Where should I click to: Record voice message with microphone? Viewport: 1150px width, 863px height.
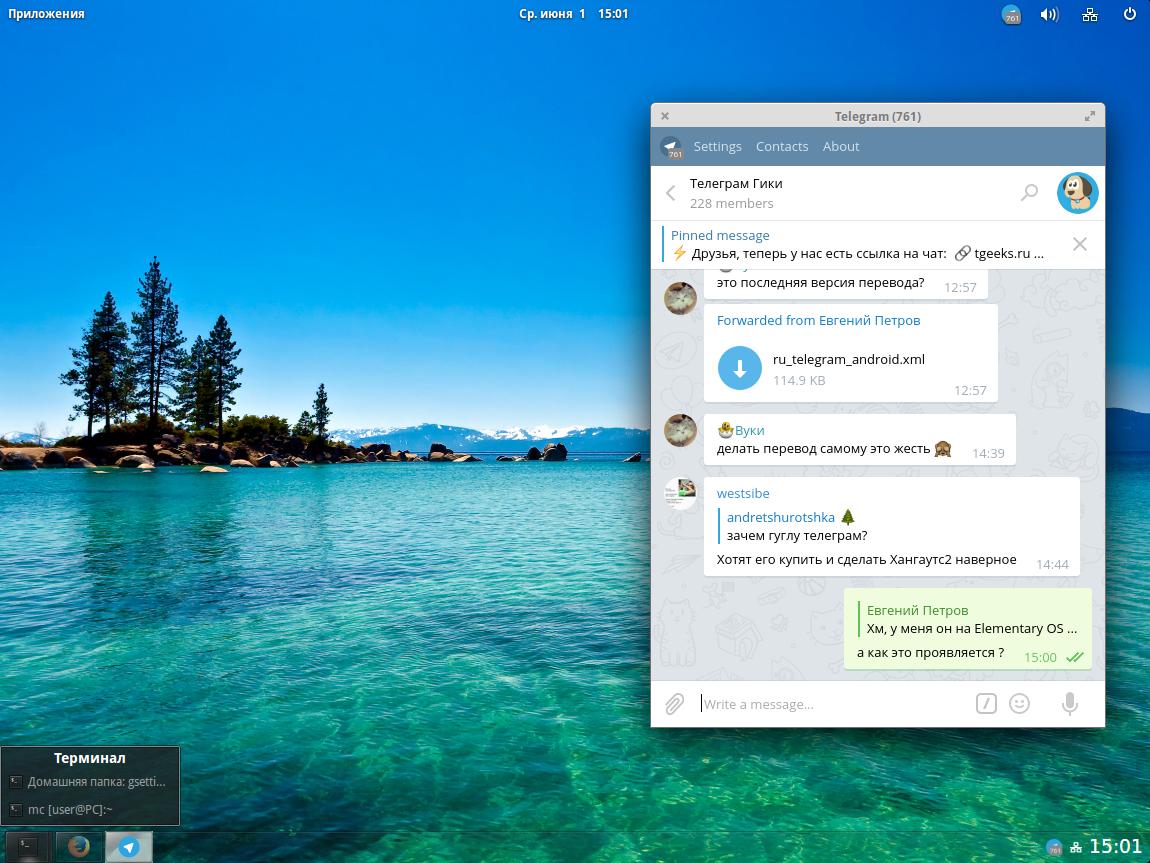1070,704
